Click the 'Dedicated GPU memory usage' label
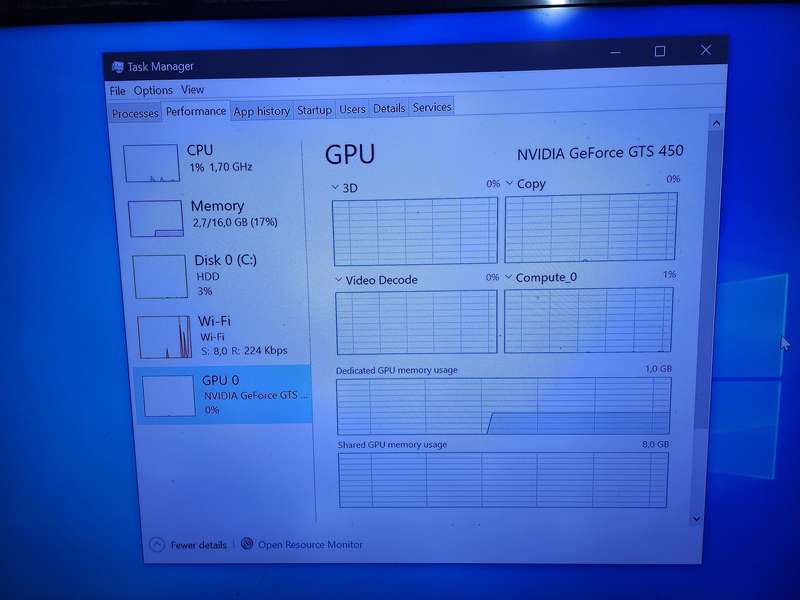Image resolution: width=800 pixels, height=600 pixels. click(396, 370)
